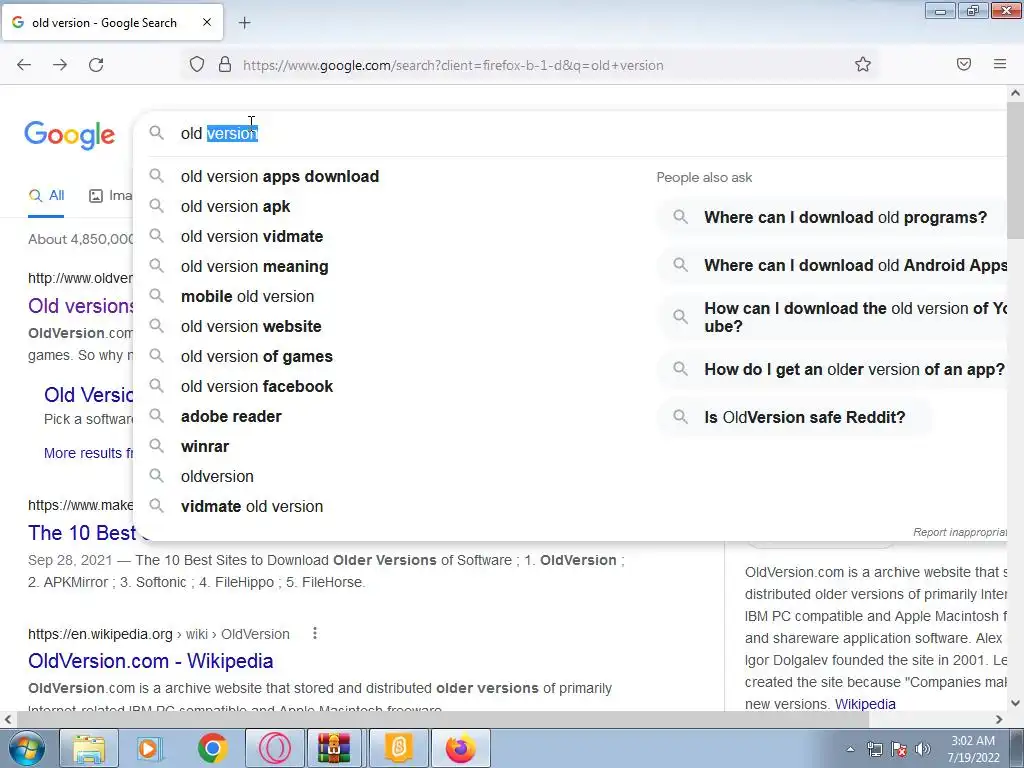Viewport: 1024px width, 768px height.
Task: Choose suggestion old version of games
Action: pyautogui.click(x=257, y=357)
